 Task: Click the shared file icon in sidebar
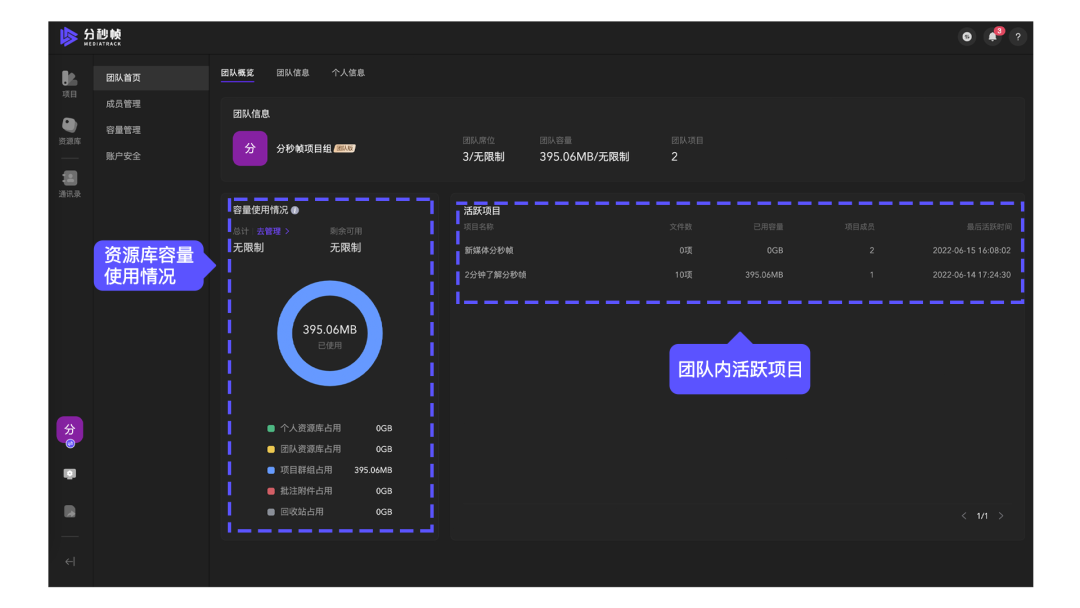(x=70, y=512)
